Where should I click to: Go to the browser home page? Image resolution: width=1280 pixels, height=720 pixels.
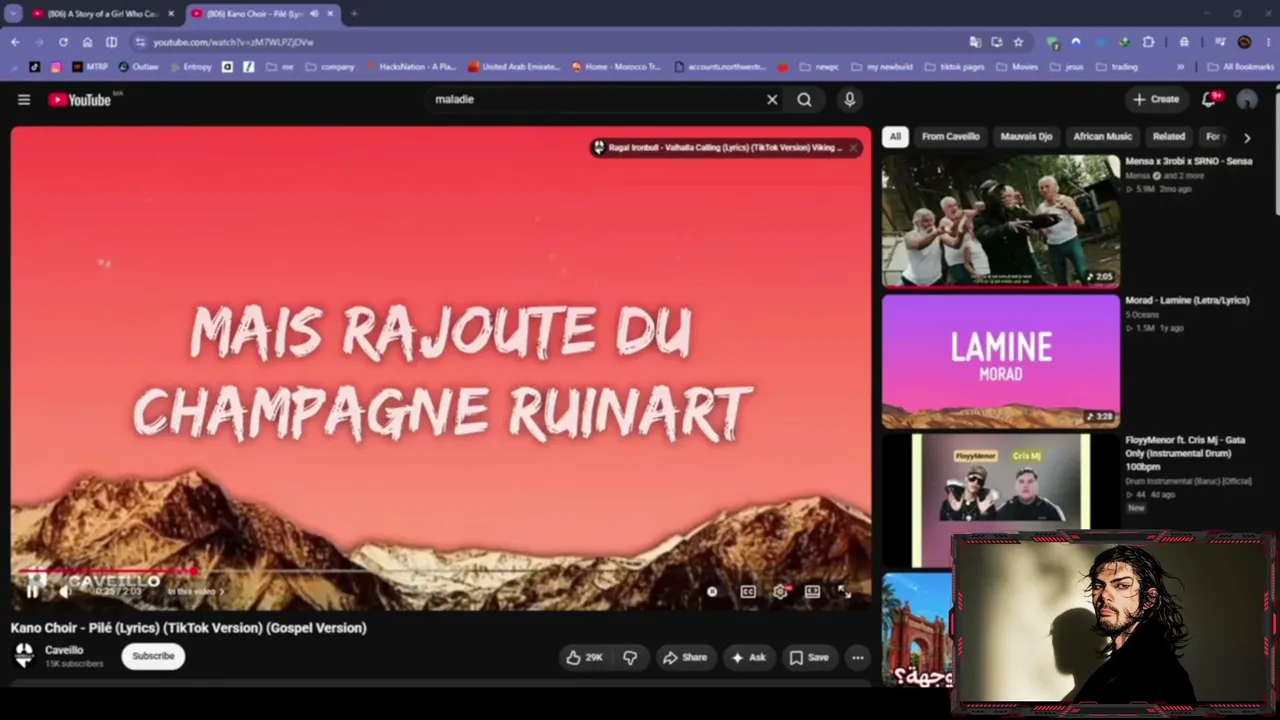87,42
